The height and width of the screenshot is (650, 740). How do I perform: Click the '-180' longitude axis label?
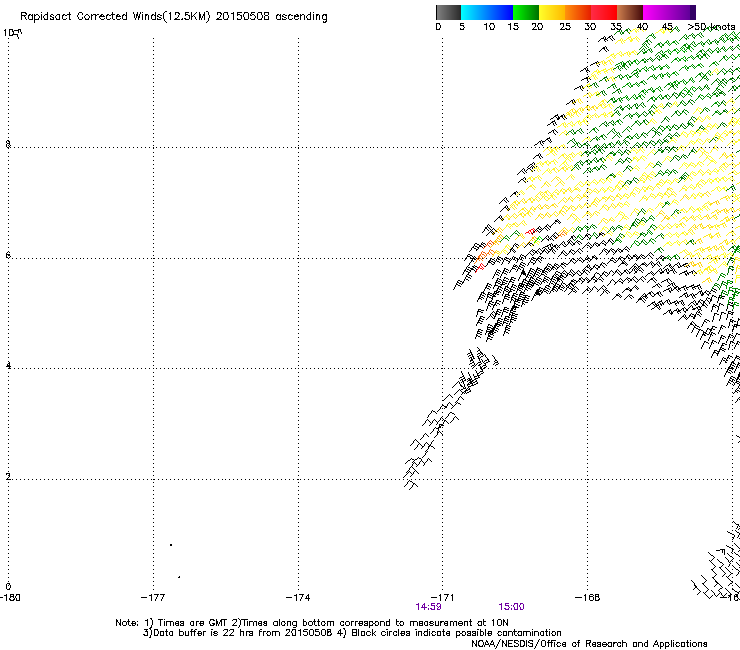10,598
